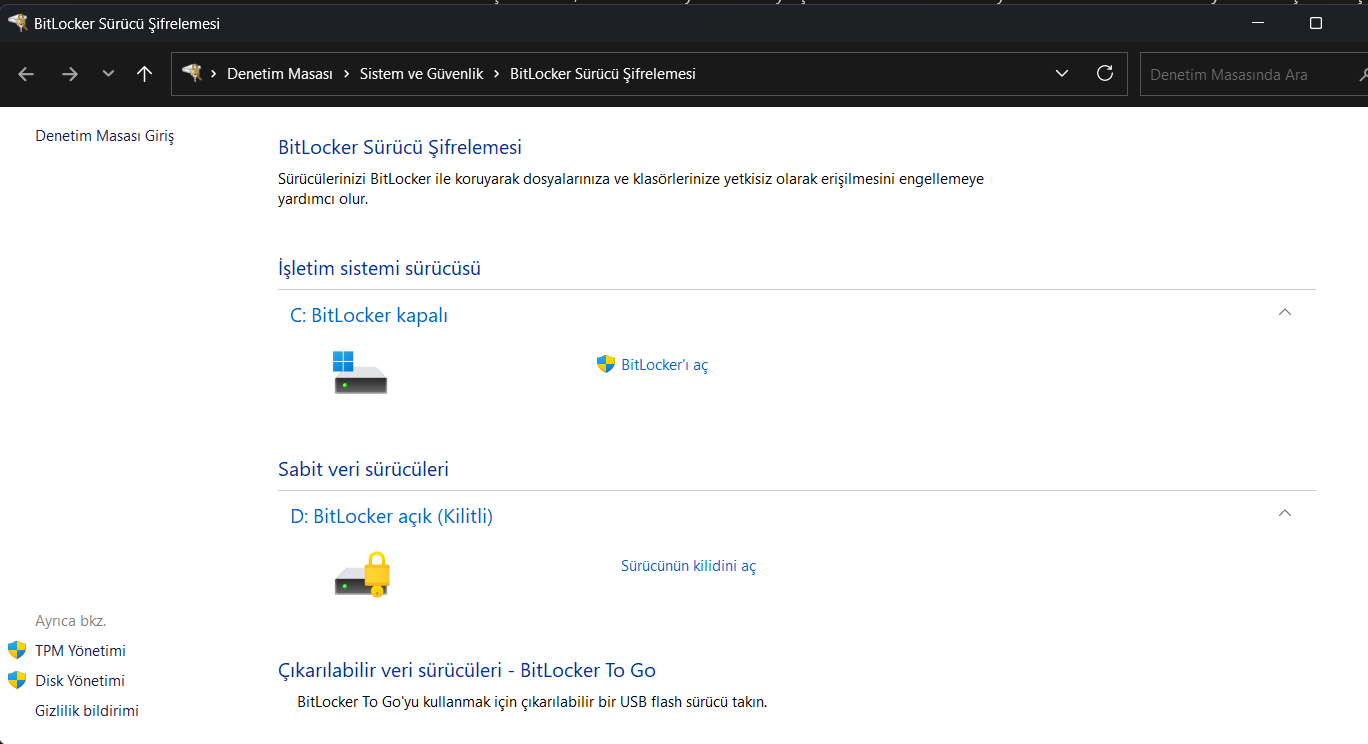Refresh the page with the reload icon
1368x744 pixels.
pyautogui.click(x=1105, y=73)
